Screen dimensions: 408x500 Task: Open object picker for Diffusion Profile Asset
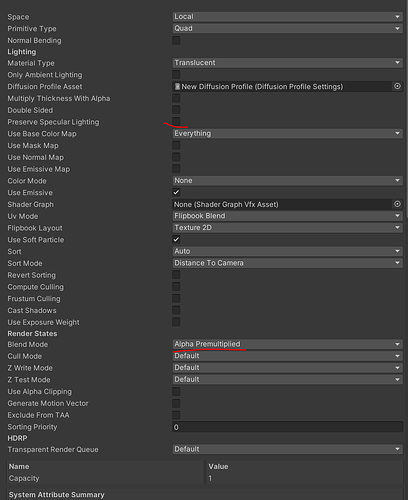pyautogui.click(x=397, y=86)
